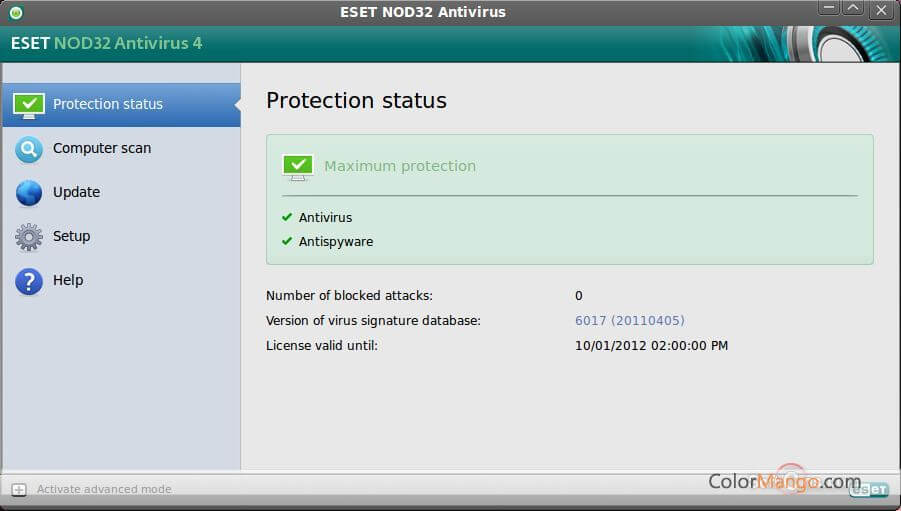Click the Computer scan magnifier icon
The width and height of the screenshot is (901, 511).
29,149
